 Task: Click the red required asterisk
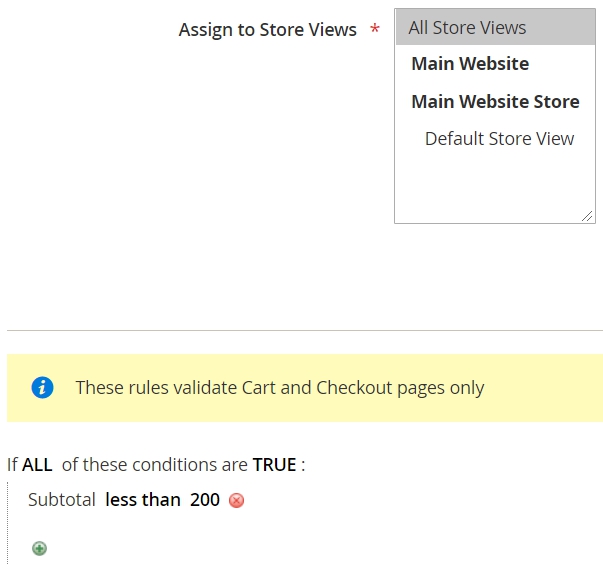pyautogui.click(x=375, y=29)
